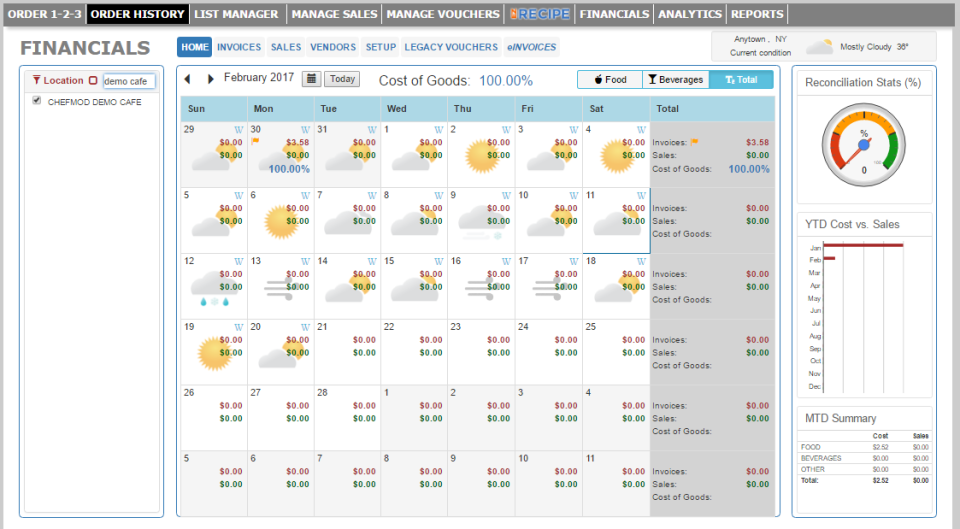The width and height of the screenshot is (960, 529).
Task: Toggle the red Location select-all box
Action: click(x=93, y=80)
